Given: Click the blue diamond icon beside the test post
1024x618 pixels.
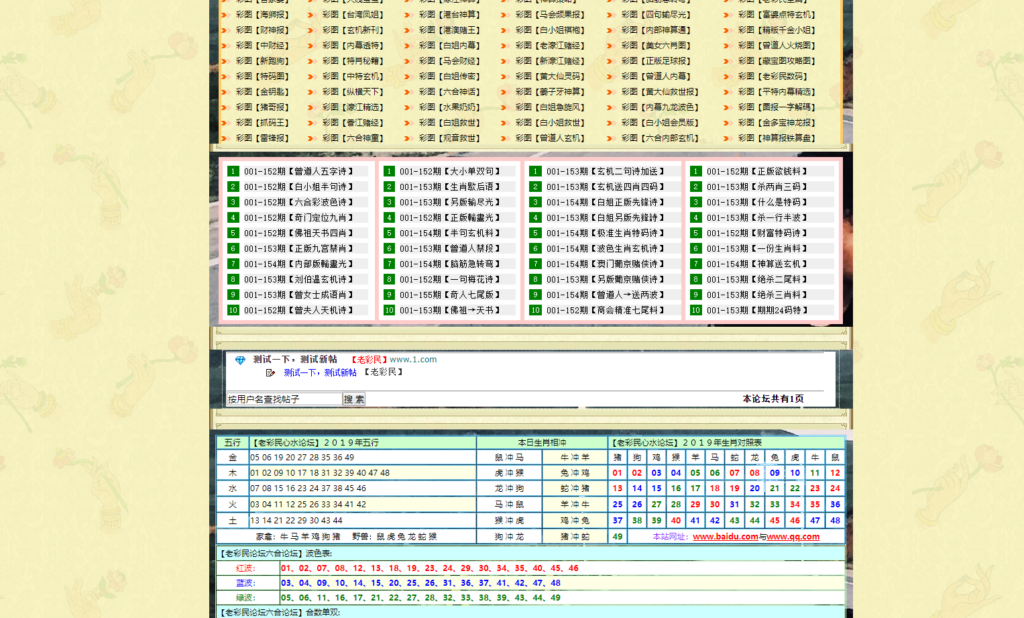Looking at the screenshot, I should pos(240,360).
